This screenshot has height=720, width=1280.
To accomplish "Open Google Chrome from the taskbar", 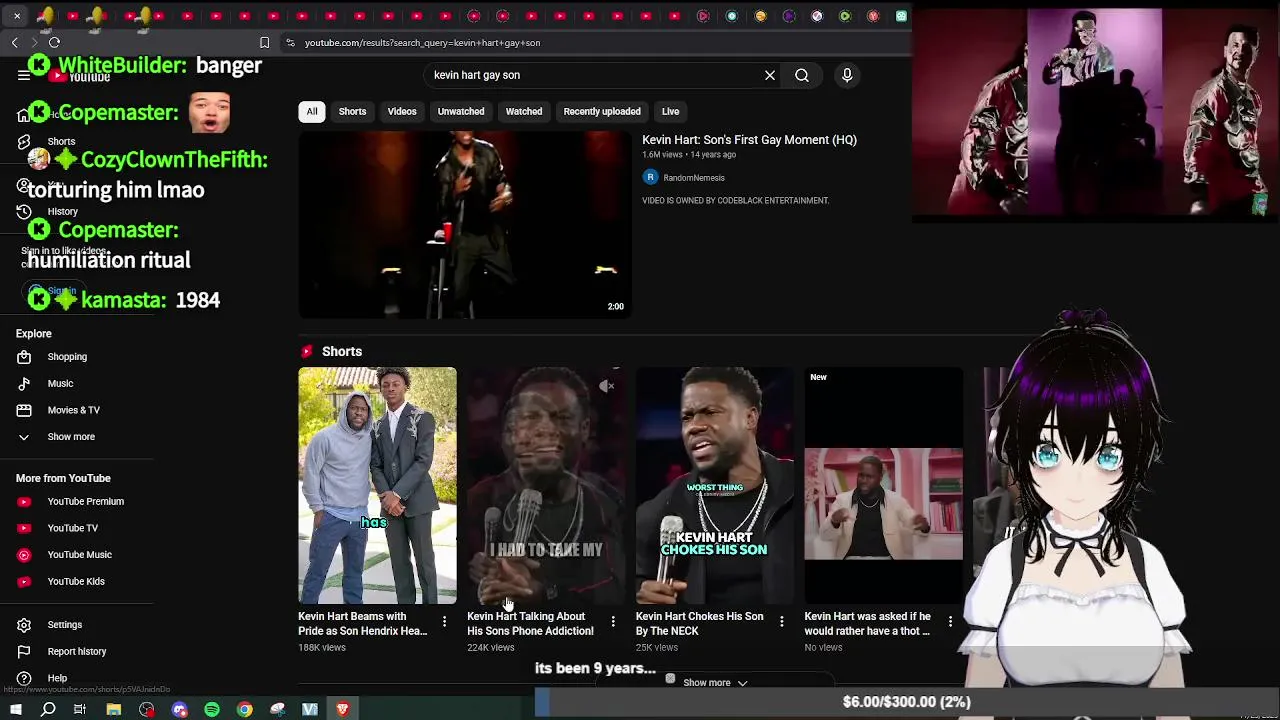I will (245, 709).
